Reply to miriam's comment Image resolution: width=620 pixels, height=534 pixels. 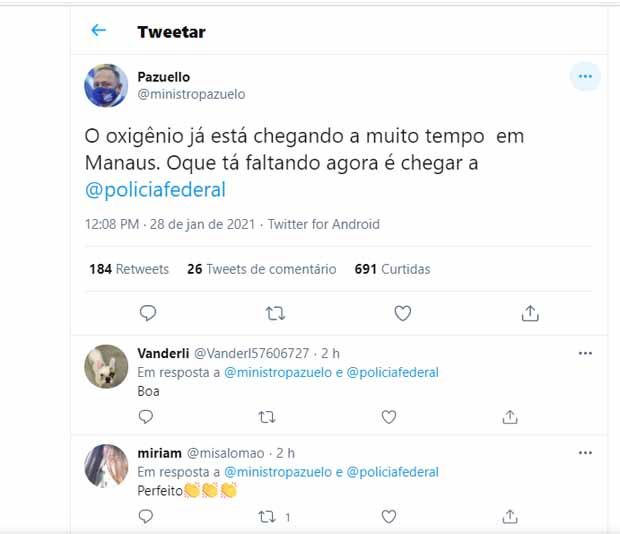[x=146, y=516]
